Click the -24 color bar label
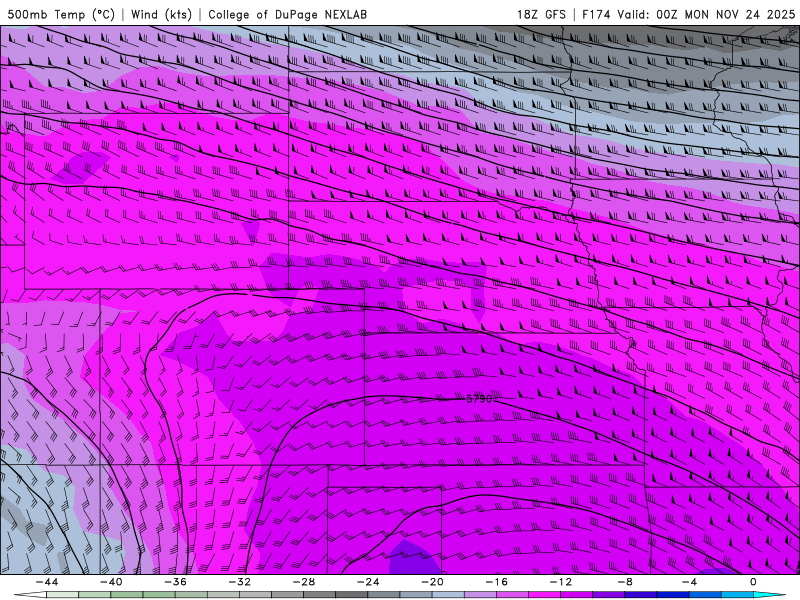 coord(368,582)
